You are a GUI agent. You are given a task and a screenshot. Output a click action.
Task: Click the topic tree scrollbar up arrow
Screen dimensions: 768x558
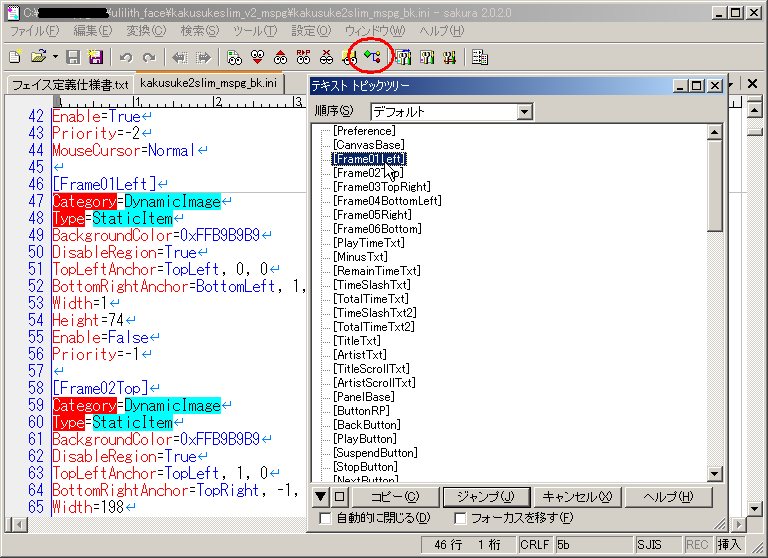pyautogui.click(x=715, y=132)
